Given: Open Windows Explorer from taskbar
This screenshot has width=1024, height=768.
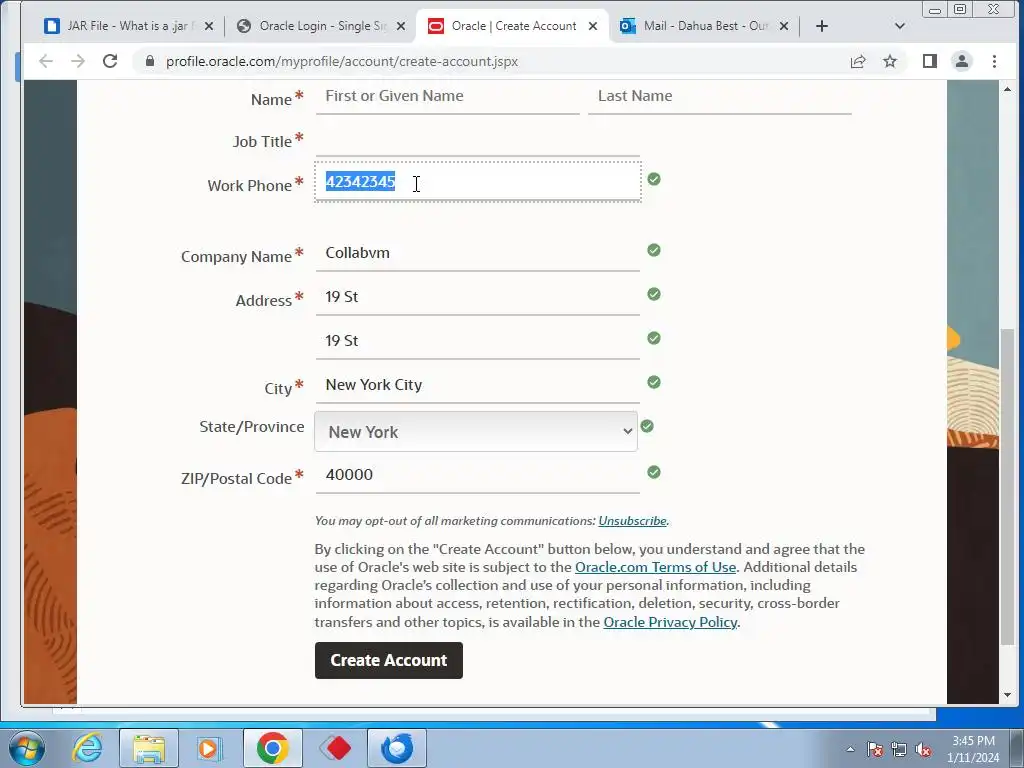Looking at the screenshot, I should click(x=149, y=748).
